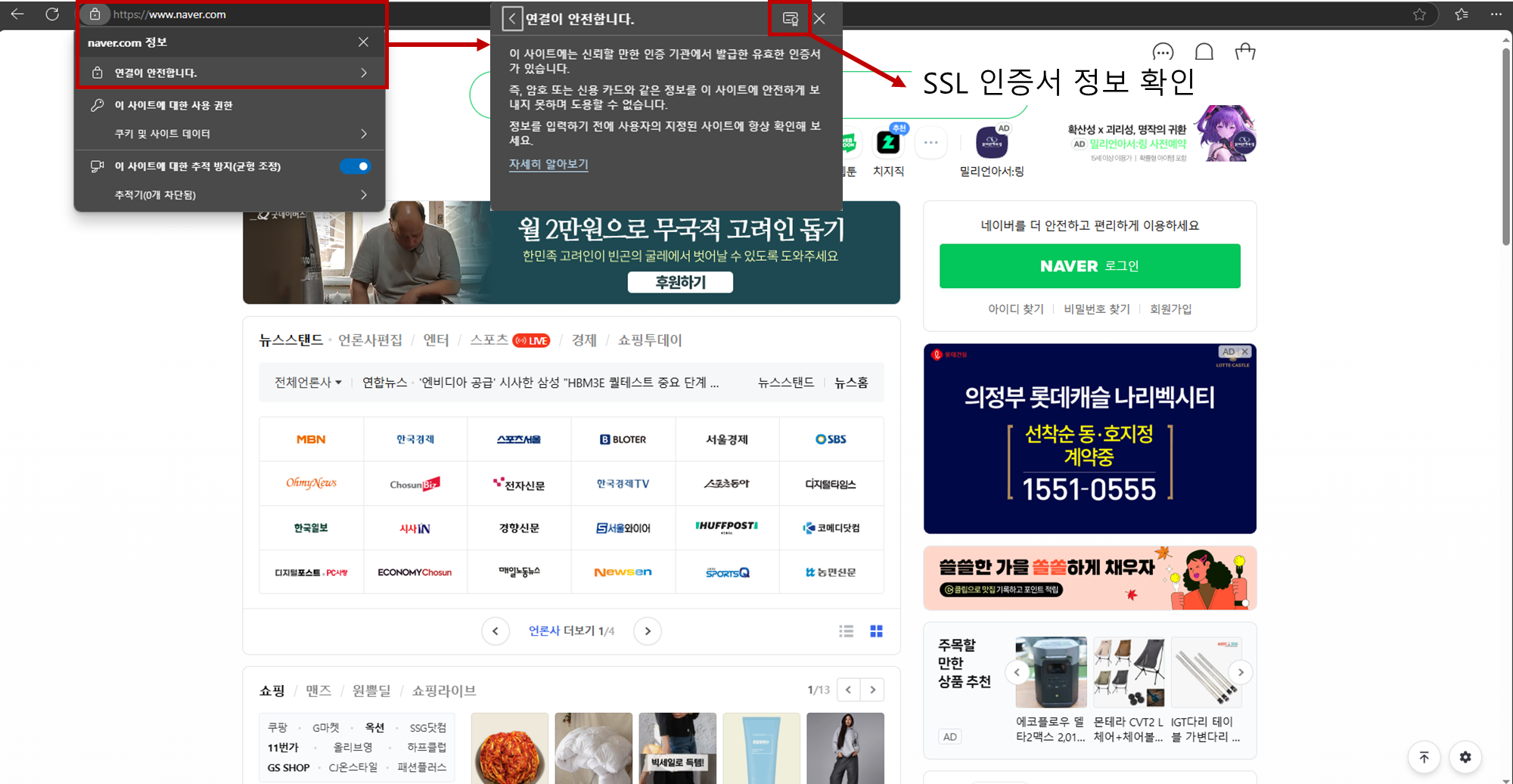This screenshot has height=784, width=1513.
Task: Click the 후원하기 banner button
Action: tap(680, 282)
